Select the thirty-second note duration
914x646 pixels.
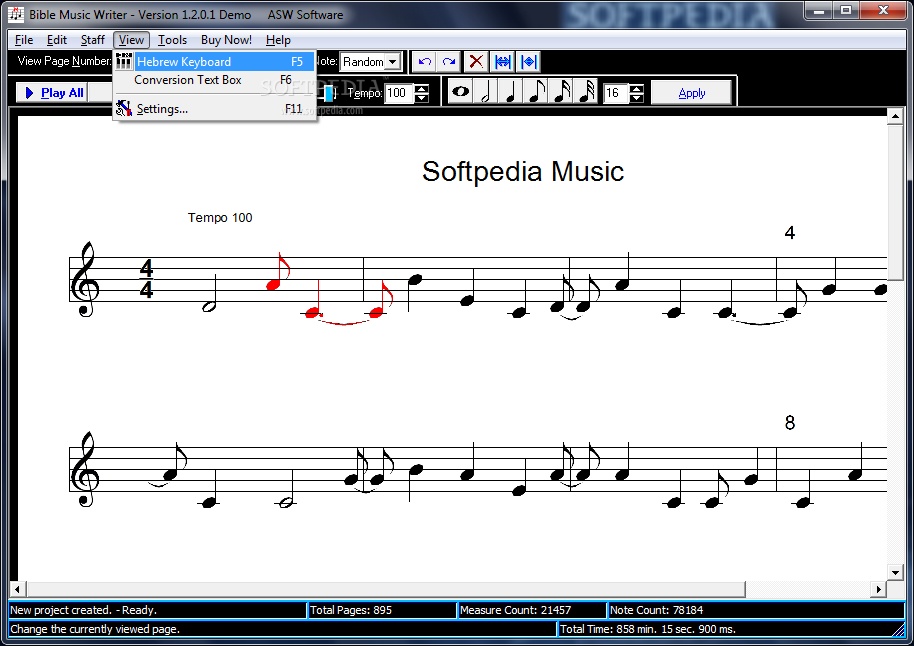(x=586, y=92)
